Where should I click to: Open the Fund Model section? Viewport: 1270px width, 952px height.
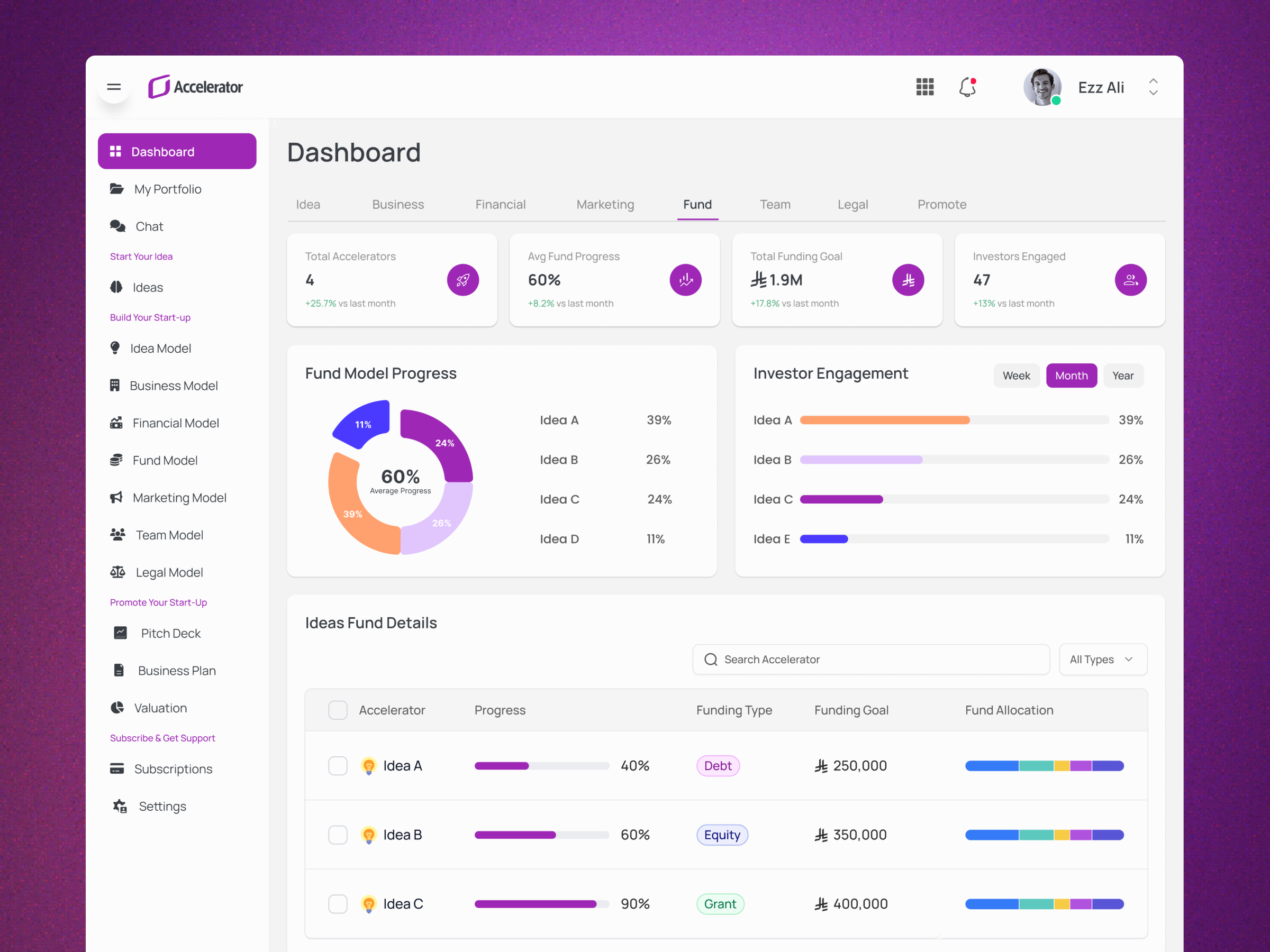pyautogui.click(x=165, y=460)
